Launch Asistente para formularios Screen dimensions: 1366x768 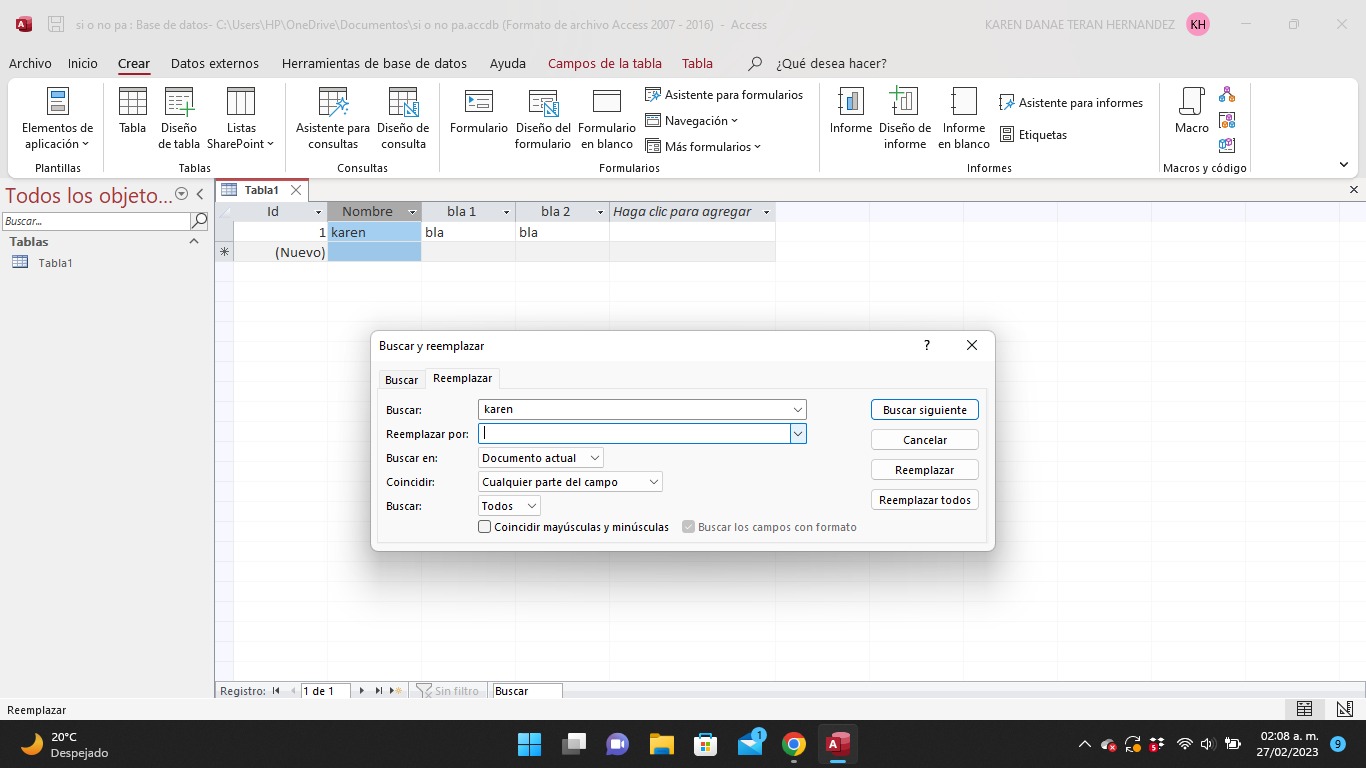coord(724,95)
